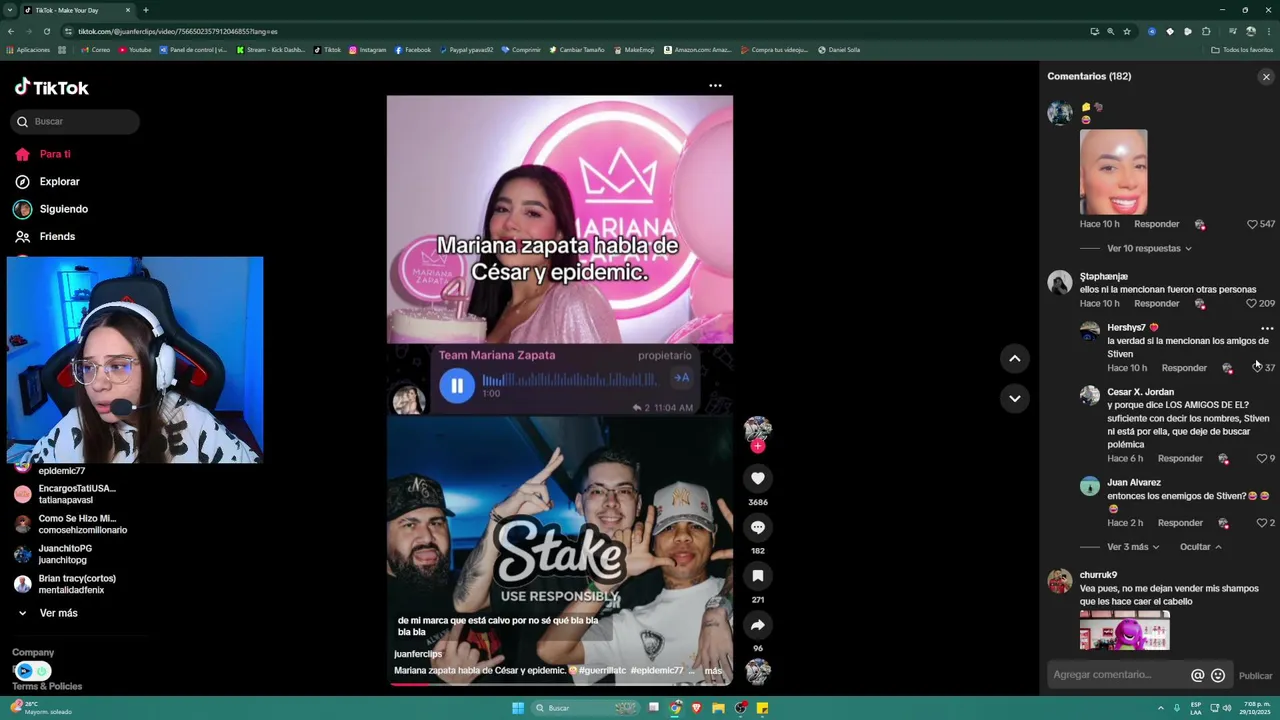Like Stephaenjae's comment with 209 likes
This screenshot has height=720, width=1280.
click(x=1252, y=303)
